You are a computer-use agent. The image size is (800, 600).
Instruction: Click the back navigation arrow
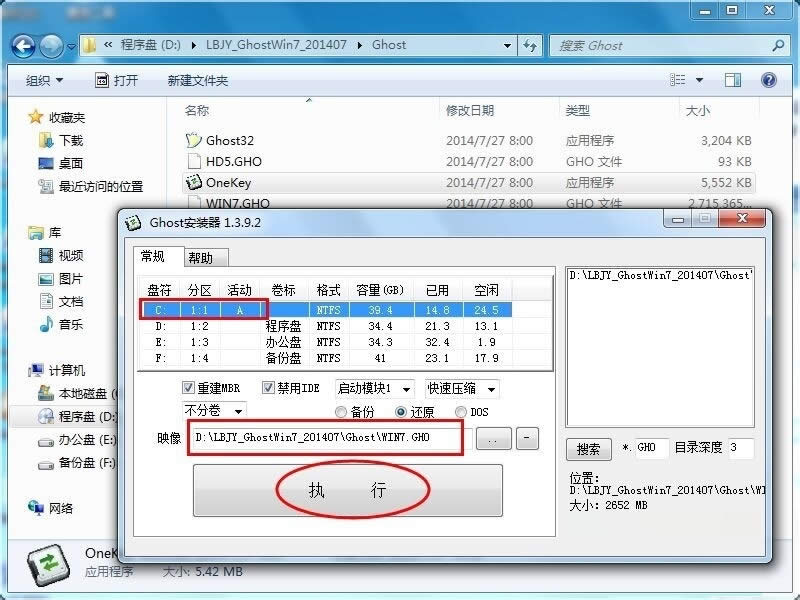(23, 46)
